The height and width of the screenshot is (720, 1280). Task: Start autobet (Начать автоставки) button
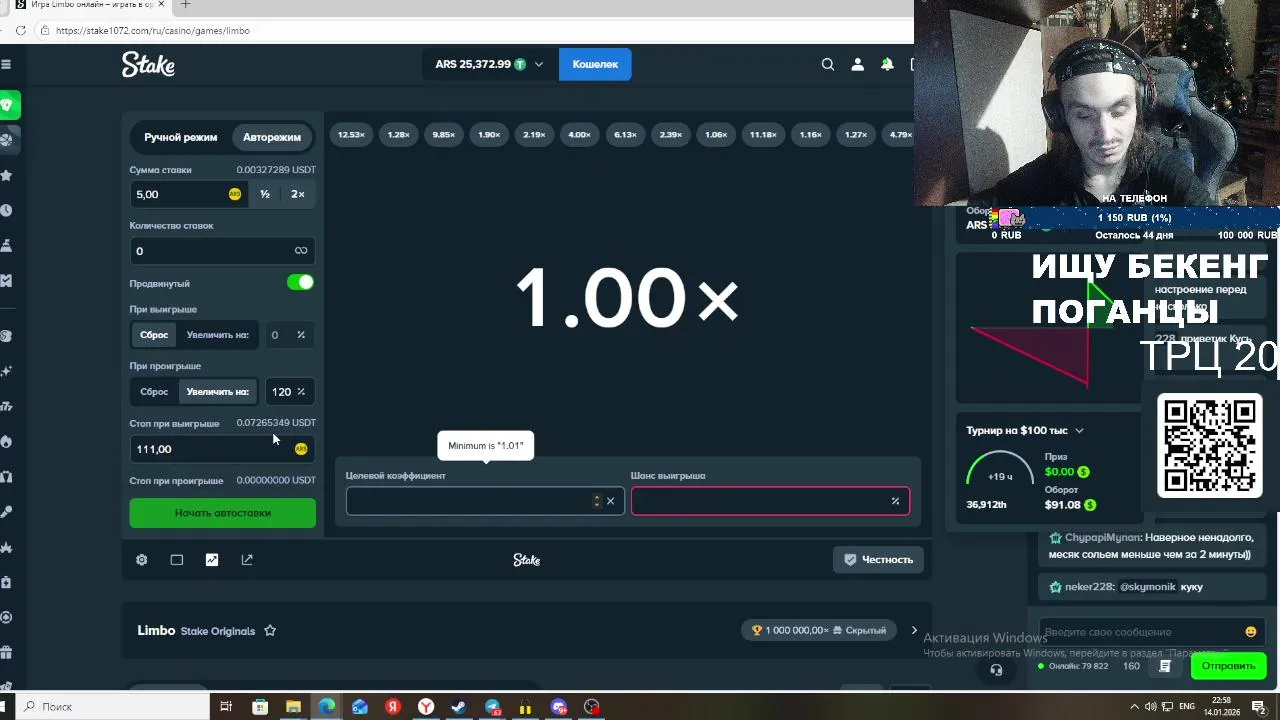pos(222,513)
